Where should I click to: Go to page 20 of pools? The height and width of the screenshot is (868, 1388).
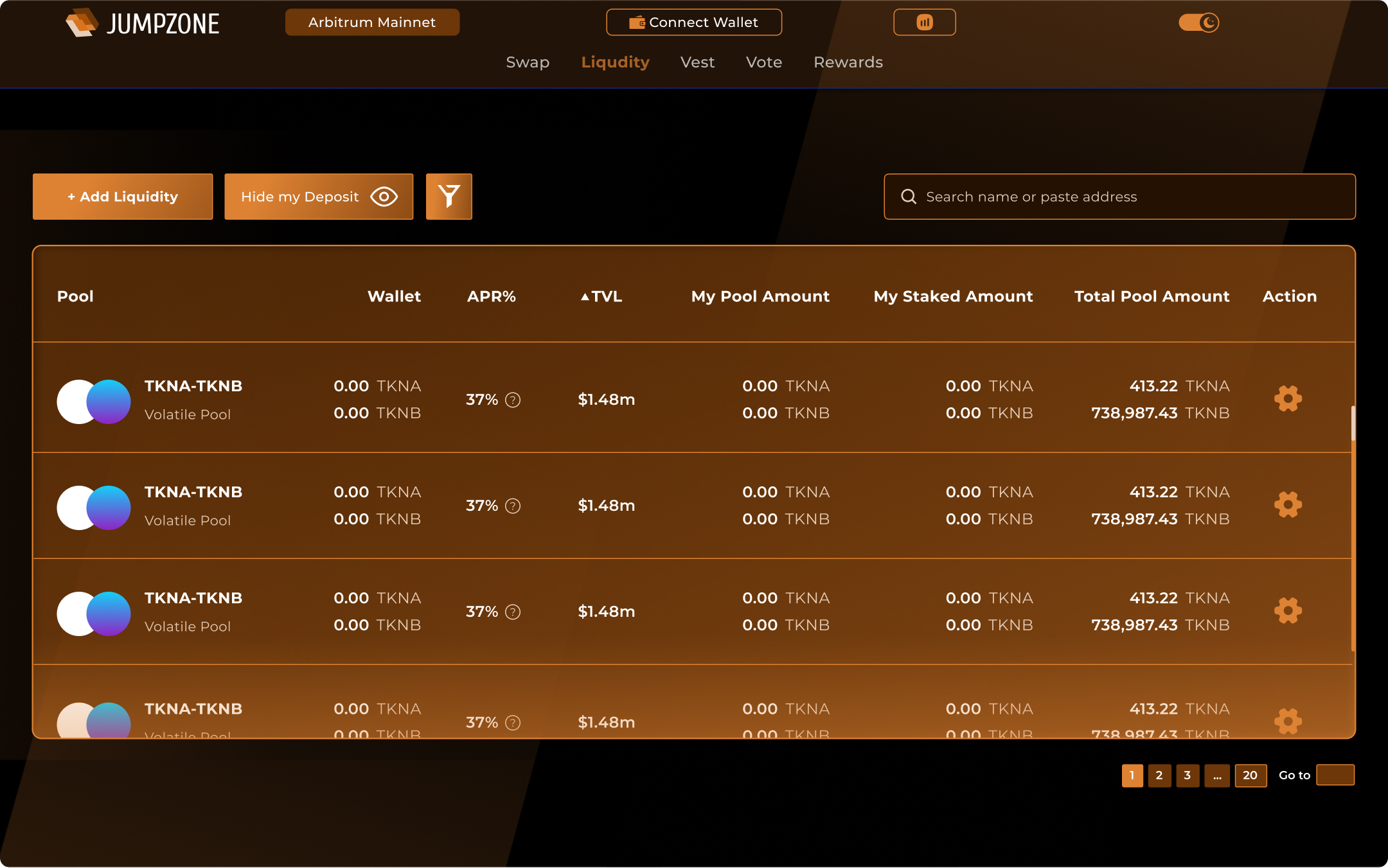click(x=1250, y=775)
